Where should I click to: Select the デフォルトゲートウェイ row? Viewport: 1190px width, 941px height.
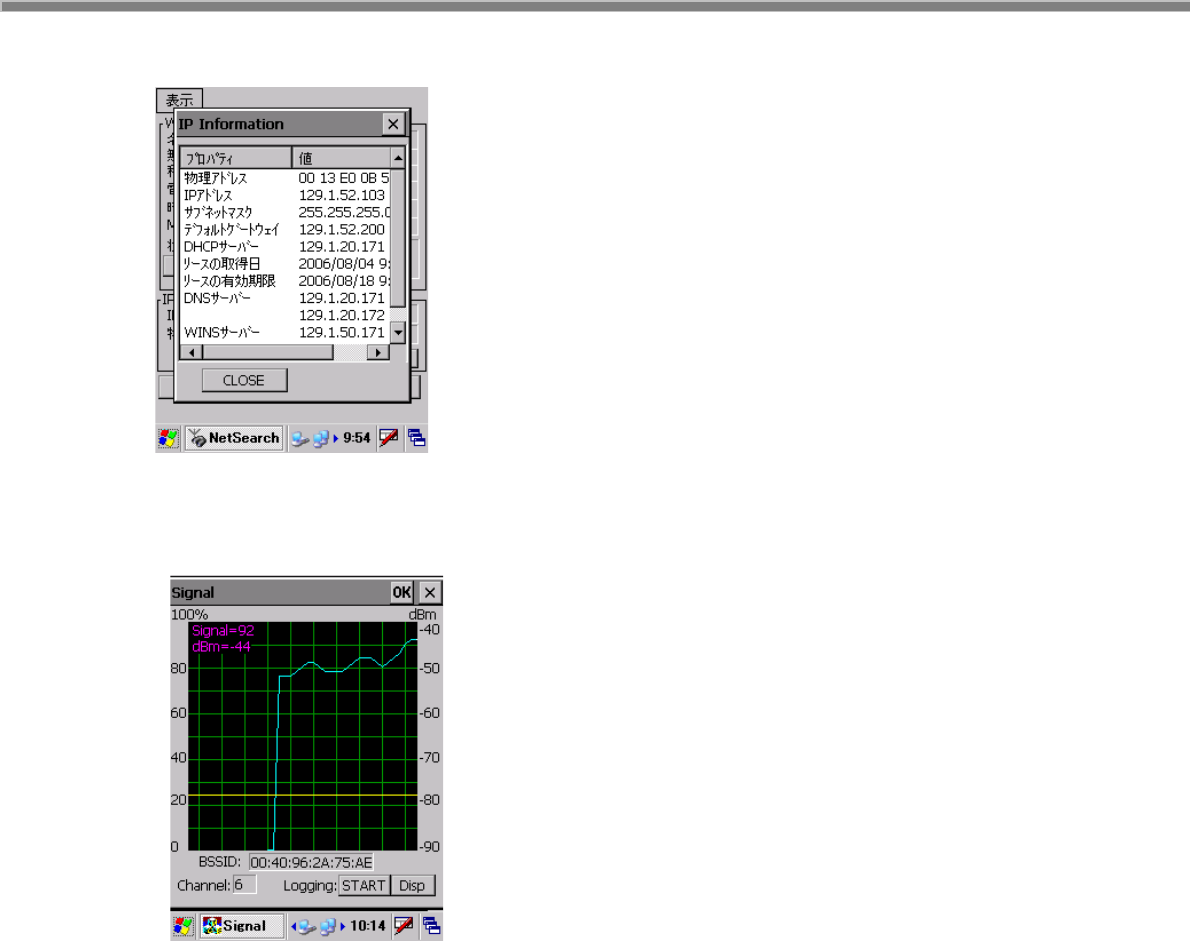click(285, 229)
